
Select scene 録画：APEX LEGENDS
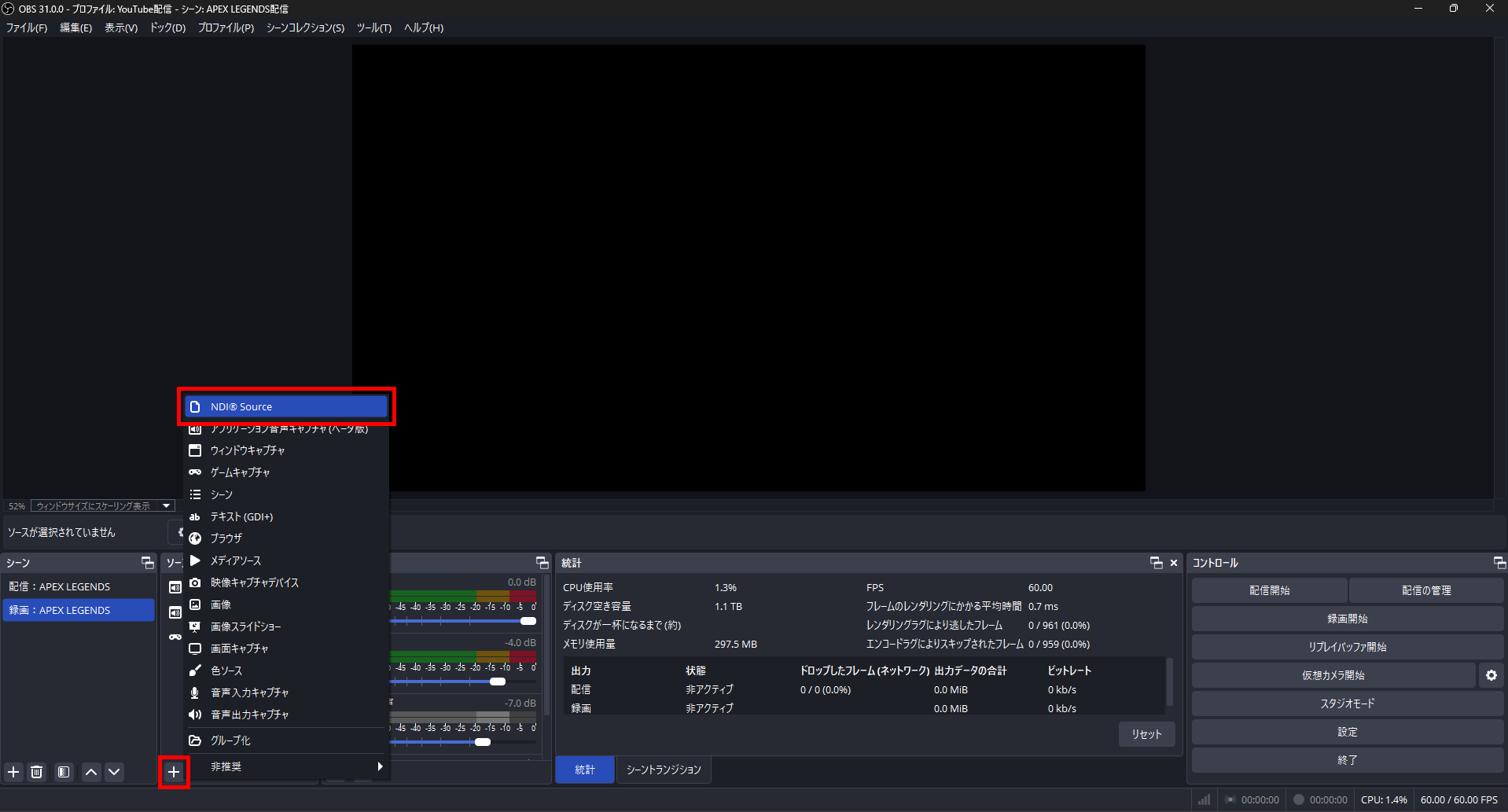(x=79, y=610)
